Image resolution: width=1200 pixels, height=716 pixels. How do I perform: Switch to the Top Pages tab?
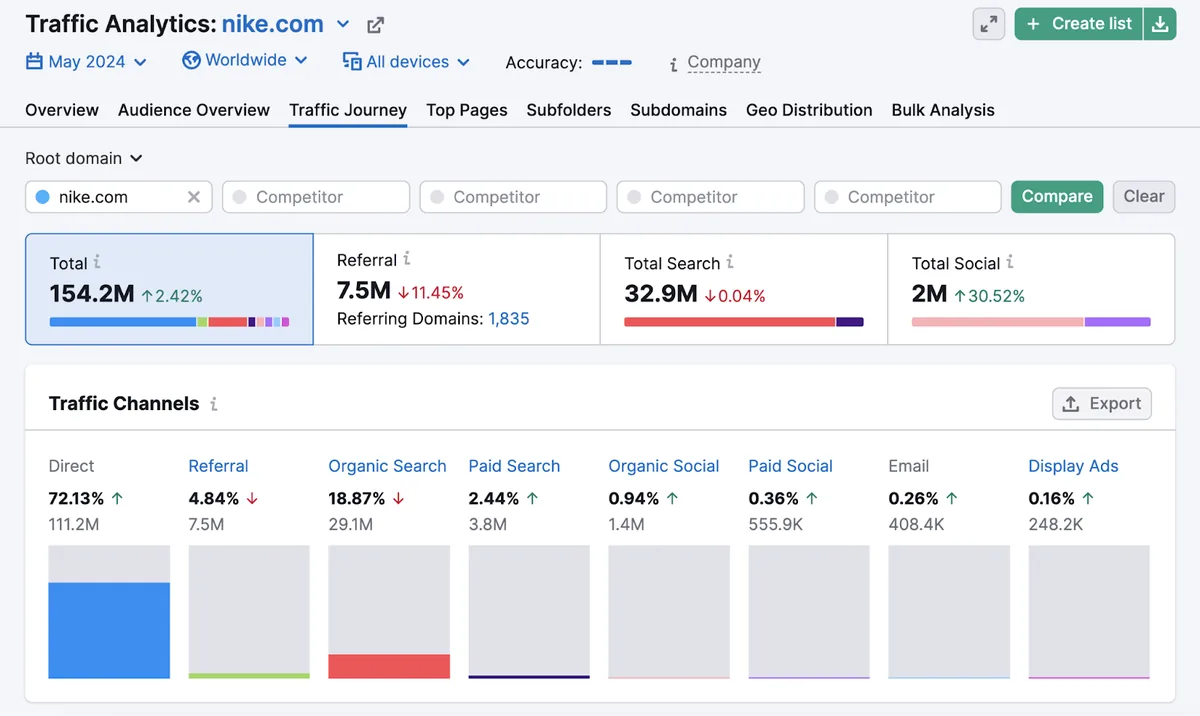pyautogui.click(x=467, y=110)
